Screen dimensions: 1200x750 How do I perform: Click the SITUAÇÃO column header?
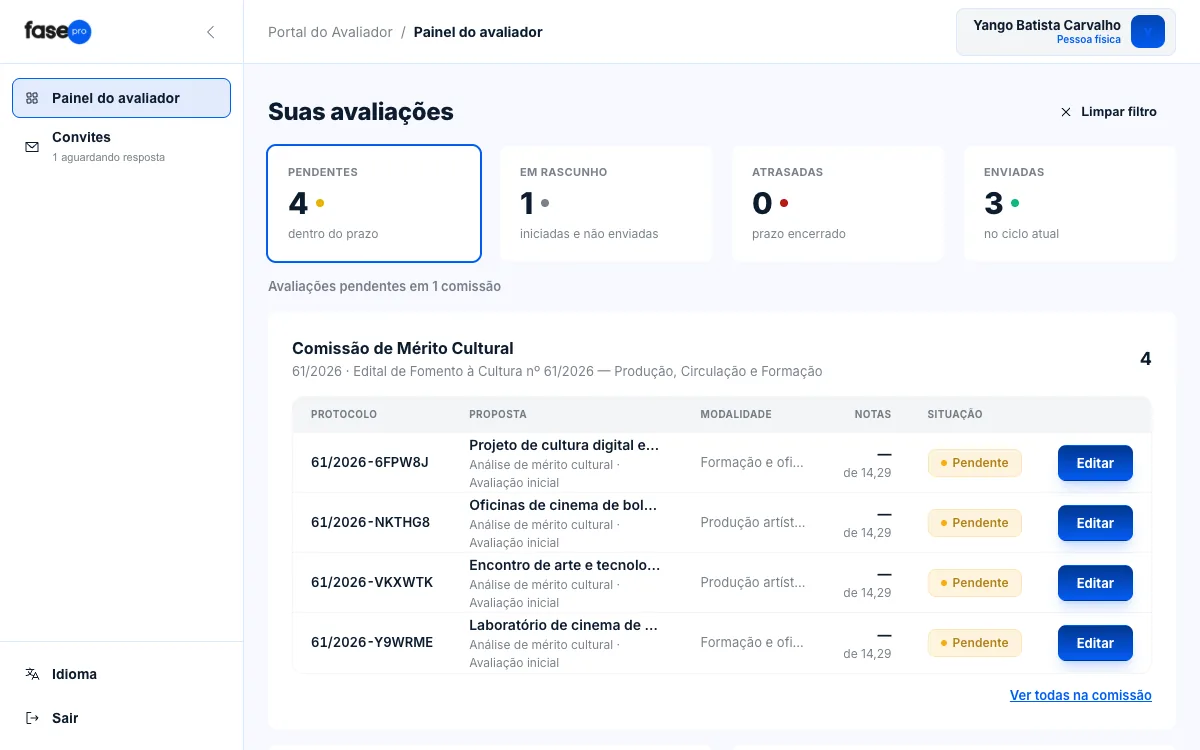(x=955, y=414)
